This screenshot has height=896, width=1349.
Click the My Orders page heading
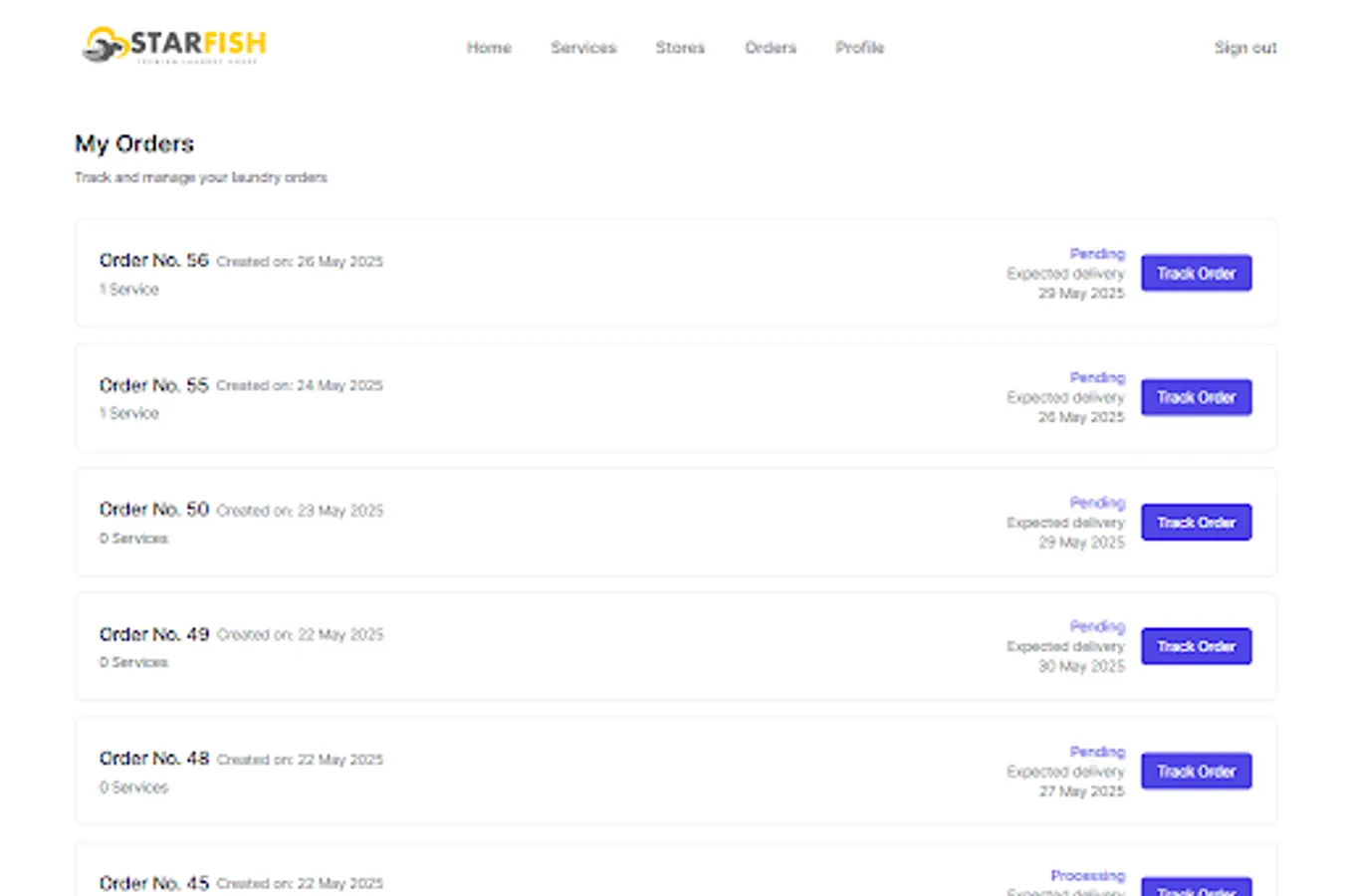click(134, 144)
